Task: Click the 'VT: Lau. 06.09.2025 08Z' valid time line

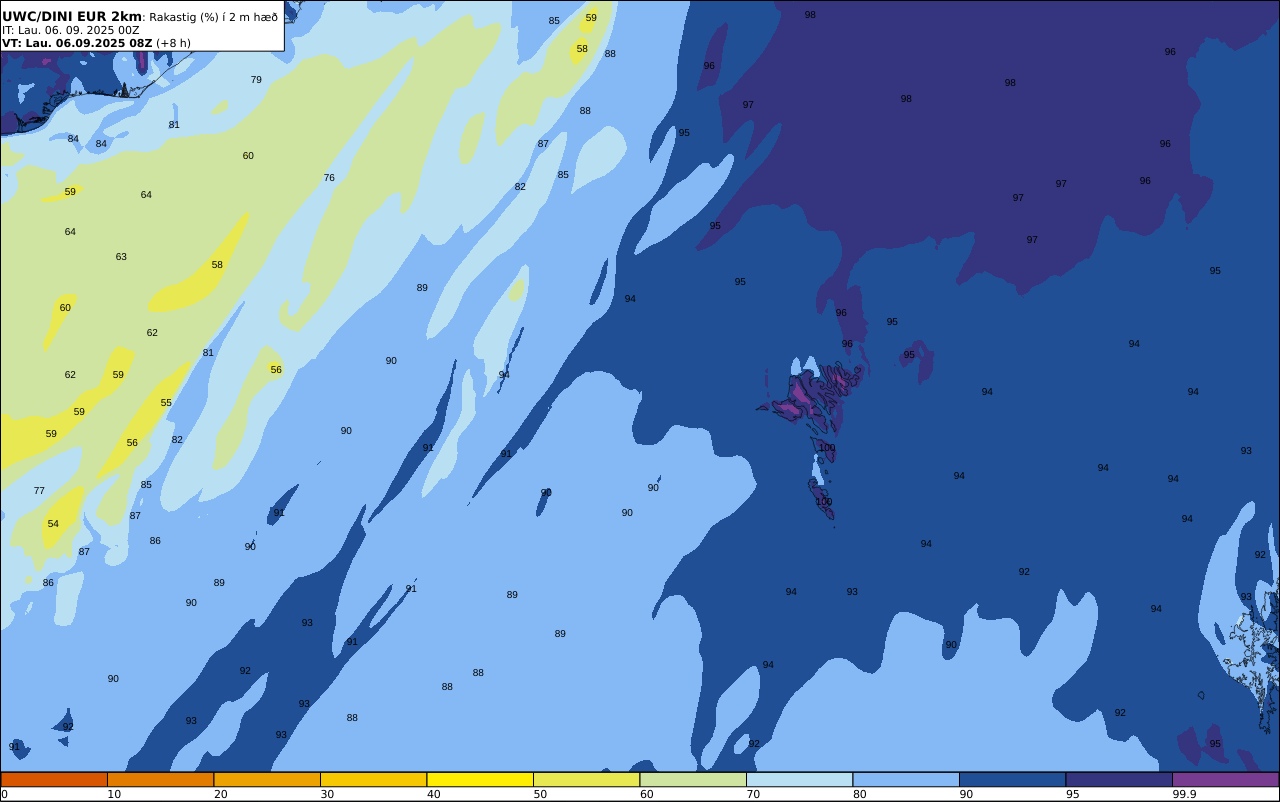Action: point(76,43)
